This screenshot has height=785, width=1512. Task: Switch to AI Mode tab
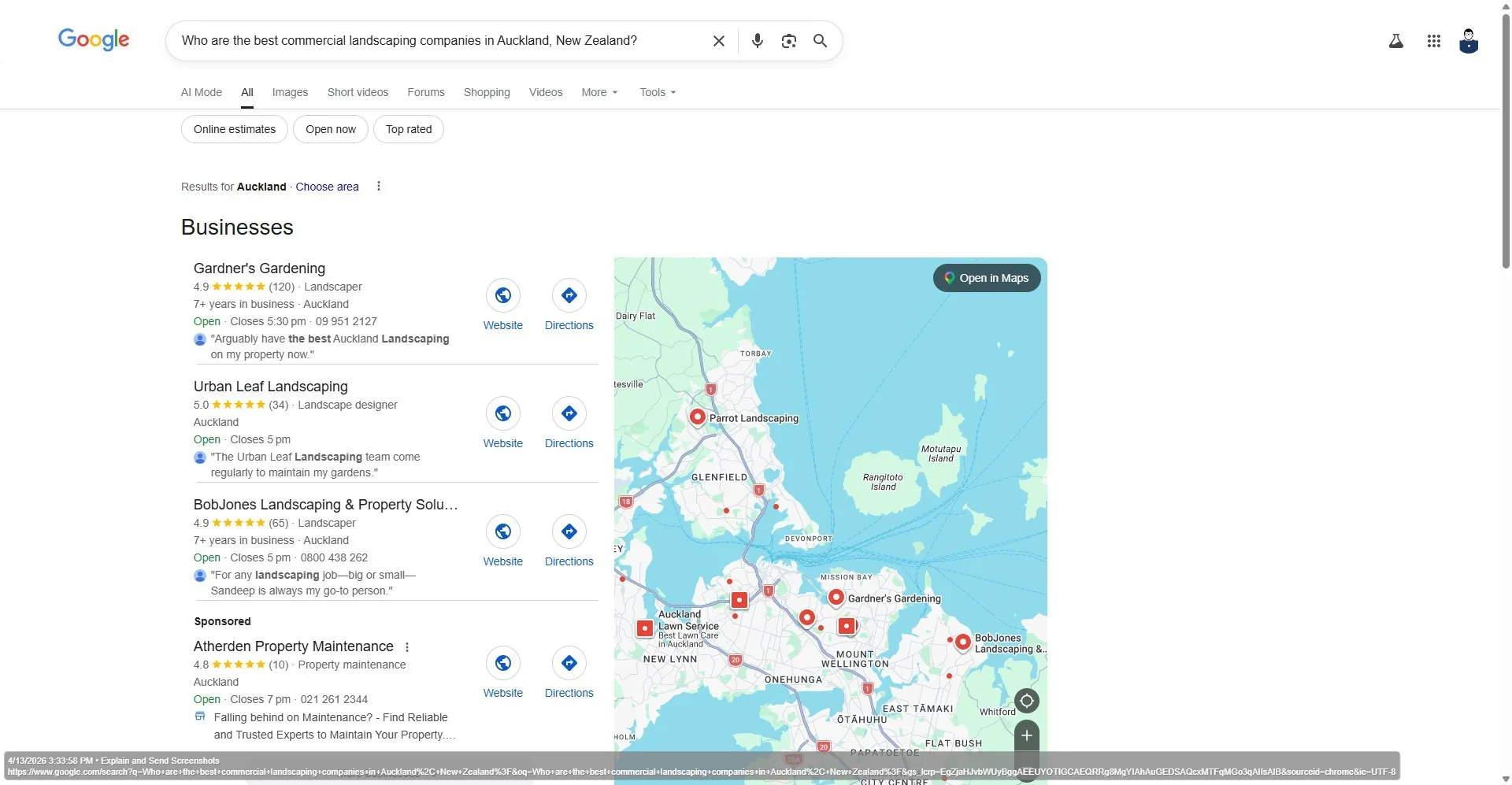(202, 92)
